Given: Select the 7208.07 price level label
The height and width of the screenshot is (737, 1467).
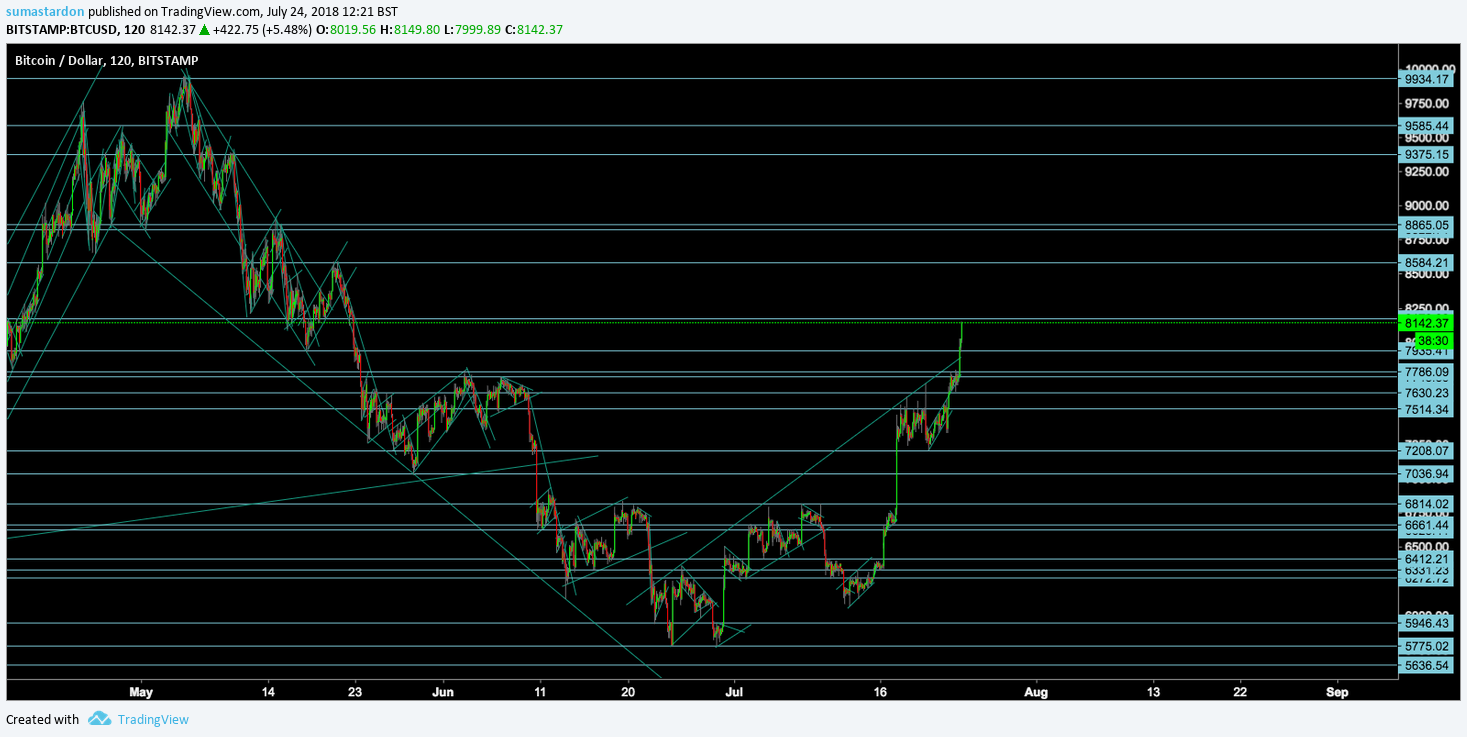Looking at the screenshot, I should click(1427, 451).
